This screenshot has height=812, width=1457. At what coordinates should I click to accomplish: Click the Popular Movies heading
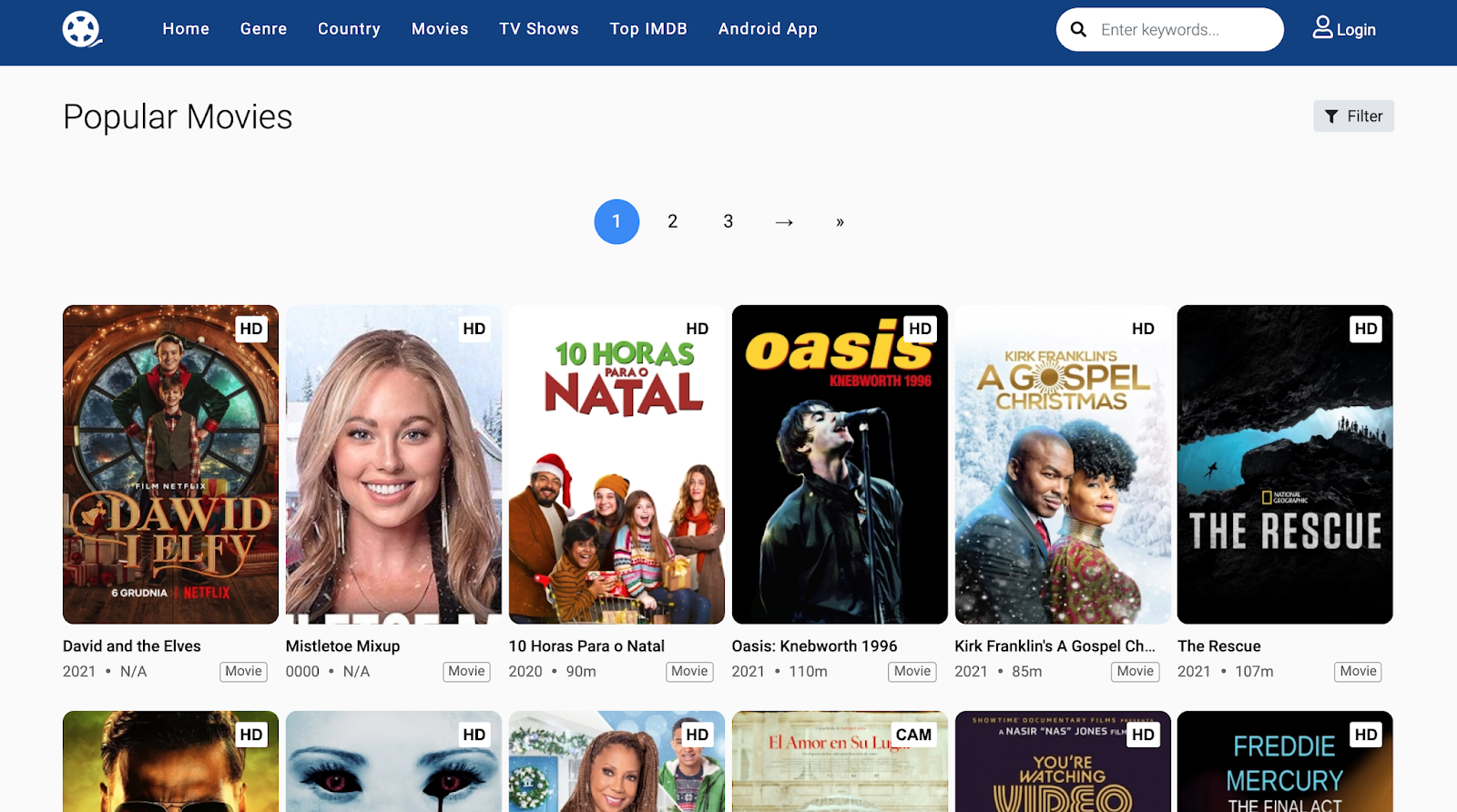point(178,117)
